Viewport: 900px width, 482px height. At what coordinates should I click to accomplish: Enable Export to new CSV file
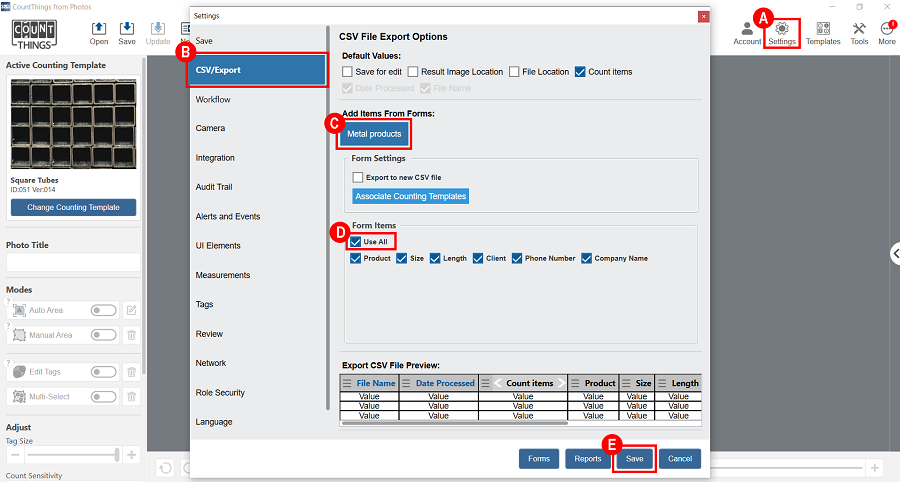(x=358, y=177)
